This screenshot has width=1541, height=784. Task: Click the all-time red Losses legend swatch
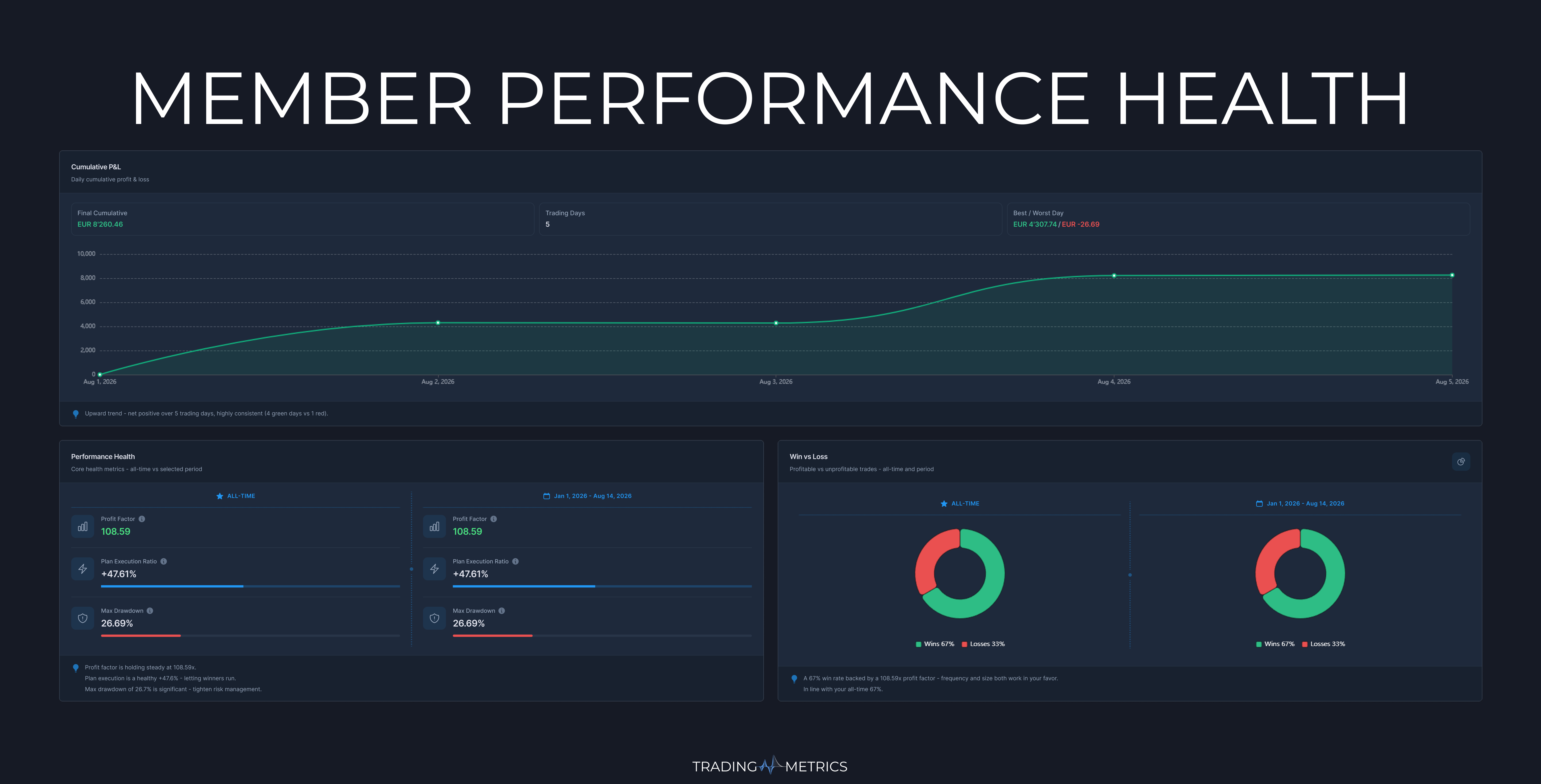(x=964, y=644)
